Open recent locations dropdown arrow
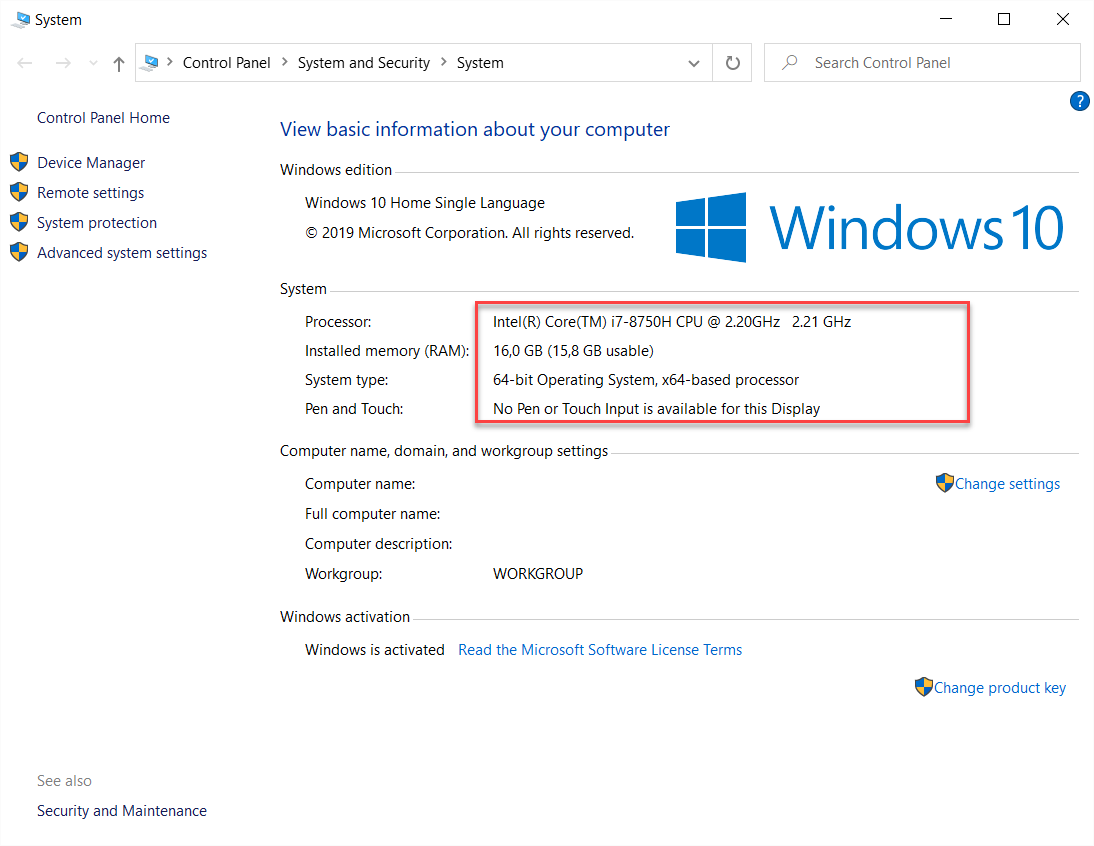Viewport: 1094px width, 846px height. click(93, 63)
